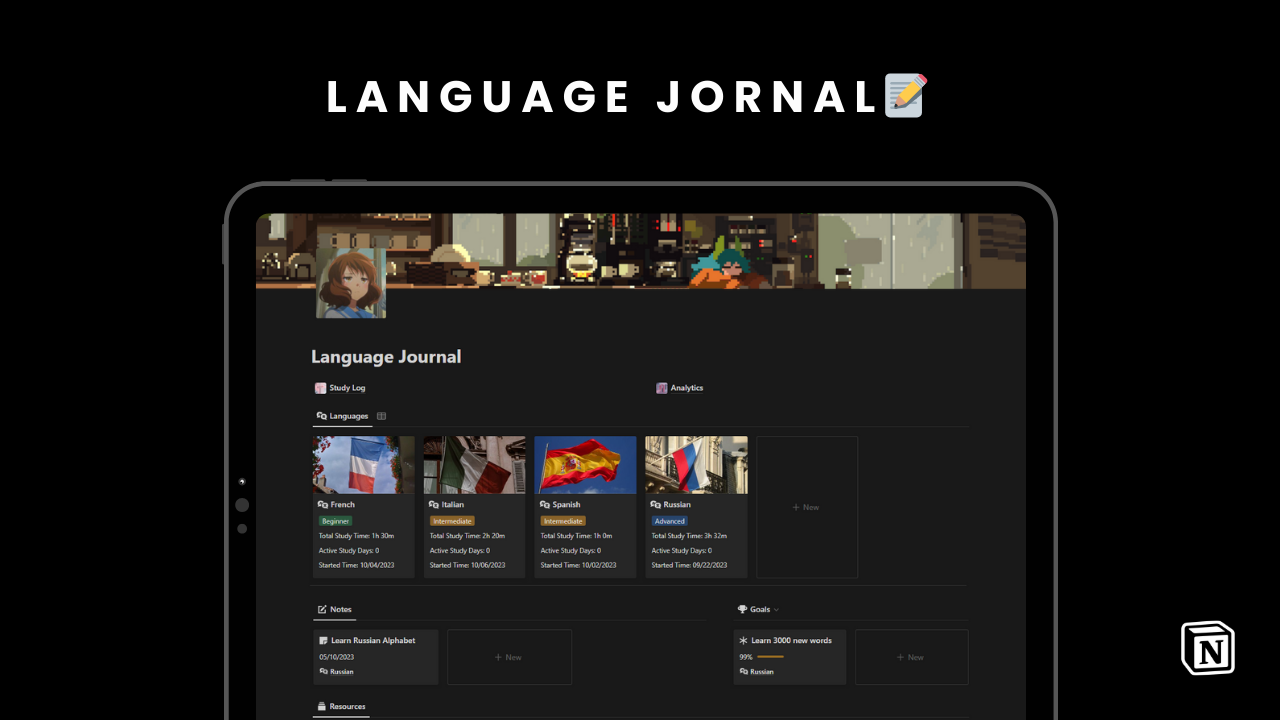Click the French card title

click(x=343, y=505)
